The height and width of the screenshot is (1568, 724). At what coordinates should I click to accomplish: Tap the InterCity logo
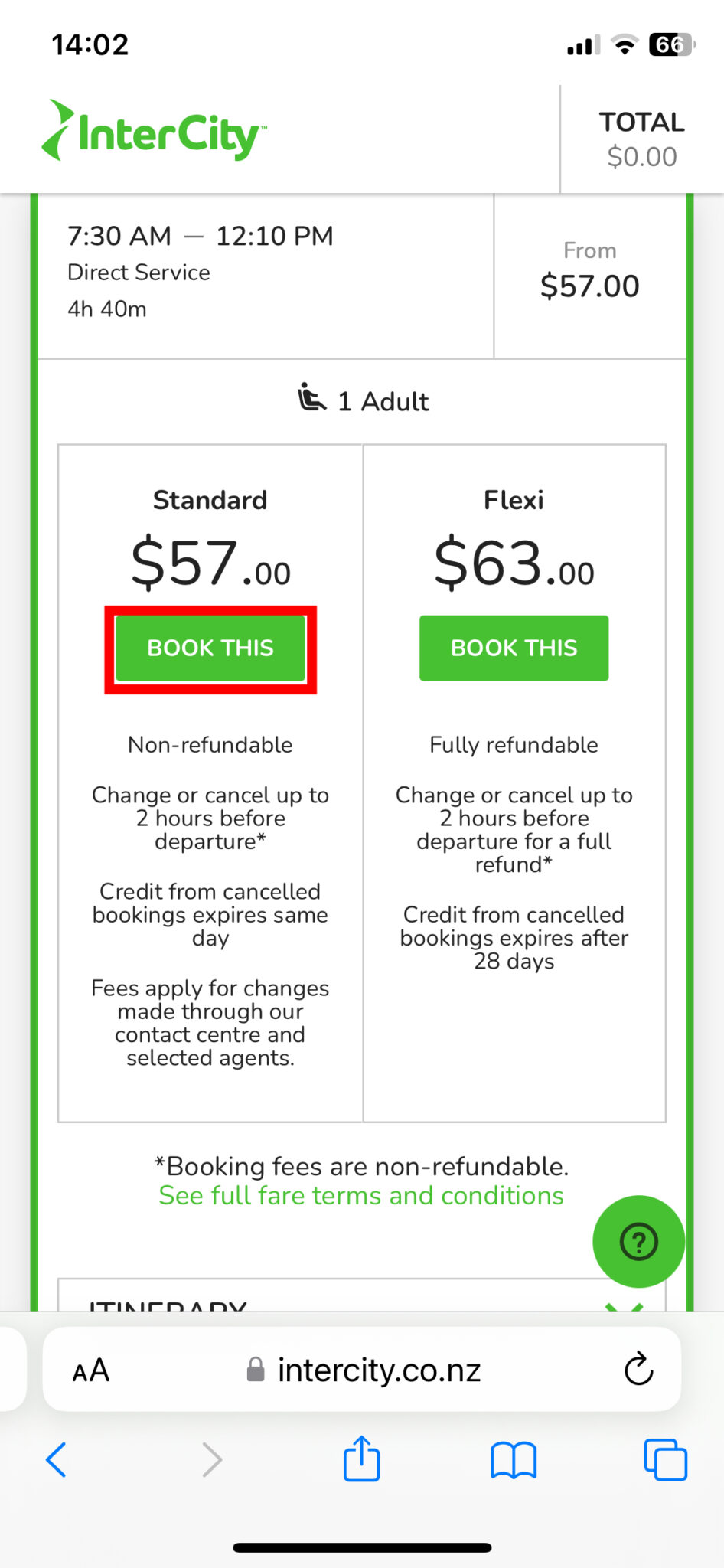coord(155,133)
